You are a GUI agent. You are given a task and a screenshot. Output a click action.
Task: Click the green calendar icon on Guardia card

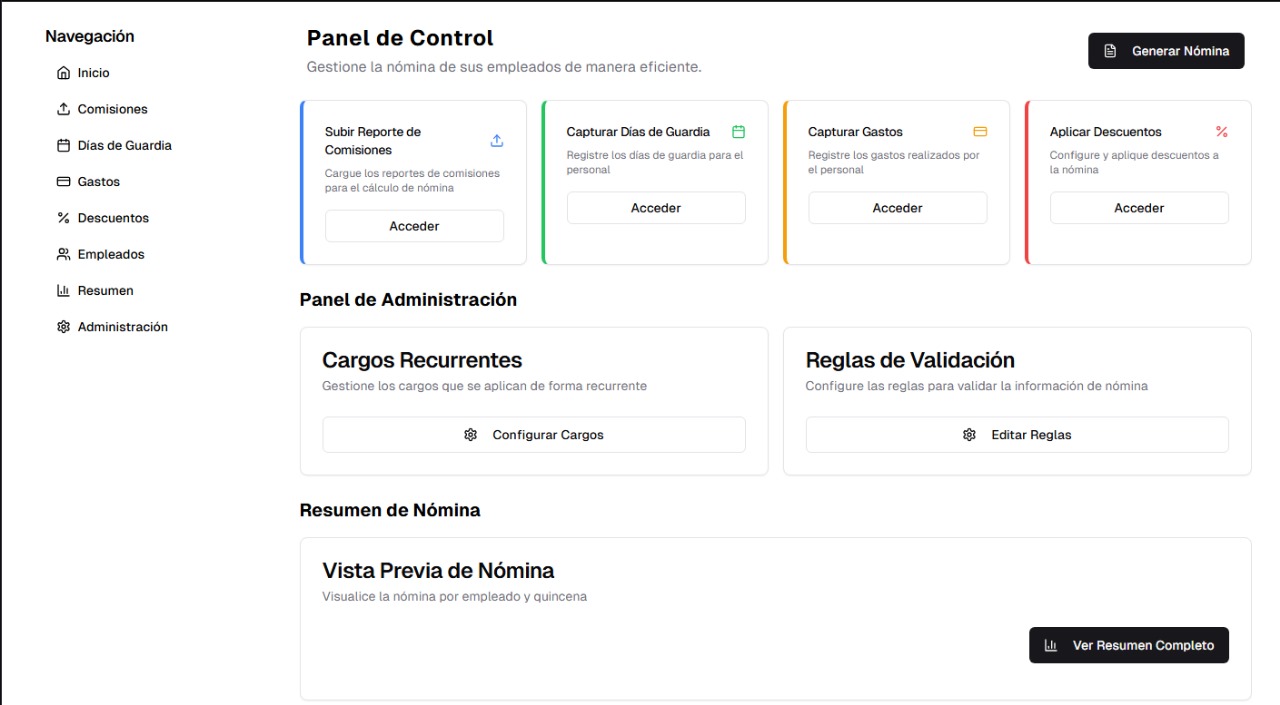(739, 131)
